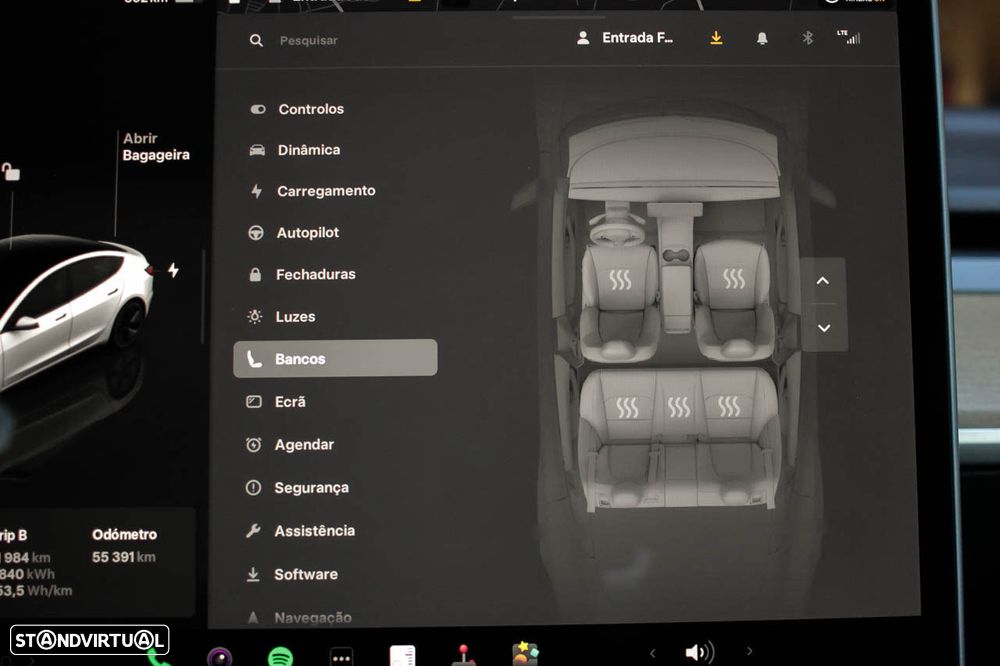Increase volume with right arrow
The width and height of the screenshot is (1000, 666).
coord(749,651)
